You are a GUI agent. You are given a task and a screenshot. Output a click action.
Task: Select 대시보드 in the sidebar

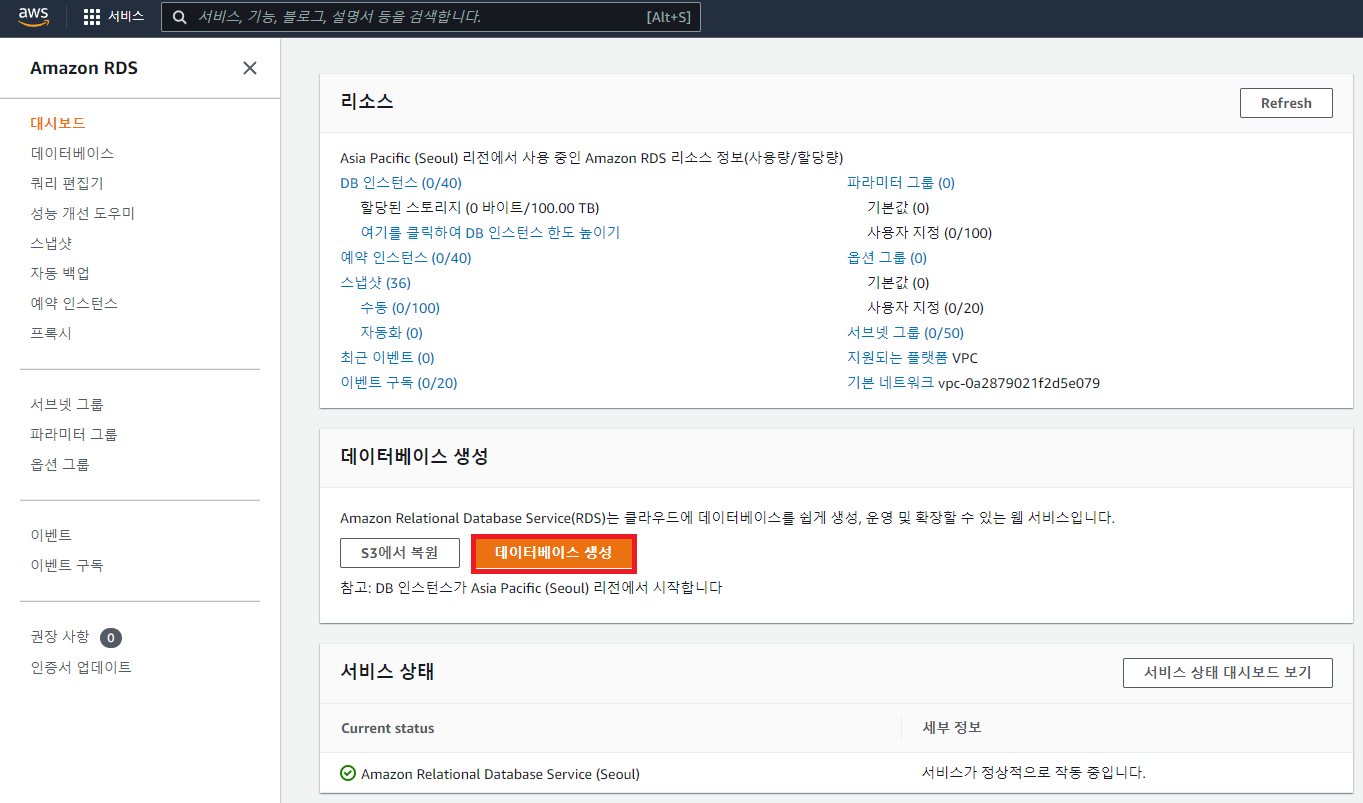pos(58,123)
